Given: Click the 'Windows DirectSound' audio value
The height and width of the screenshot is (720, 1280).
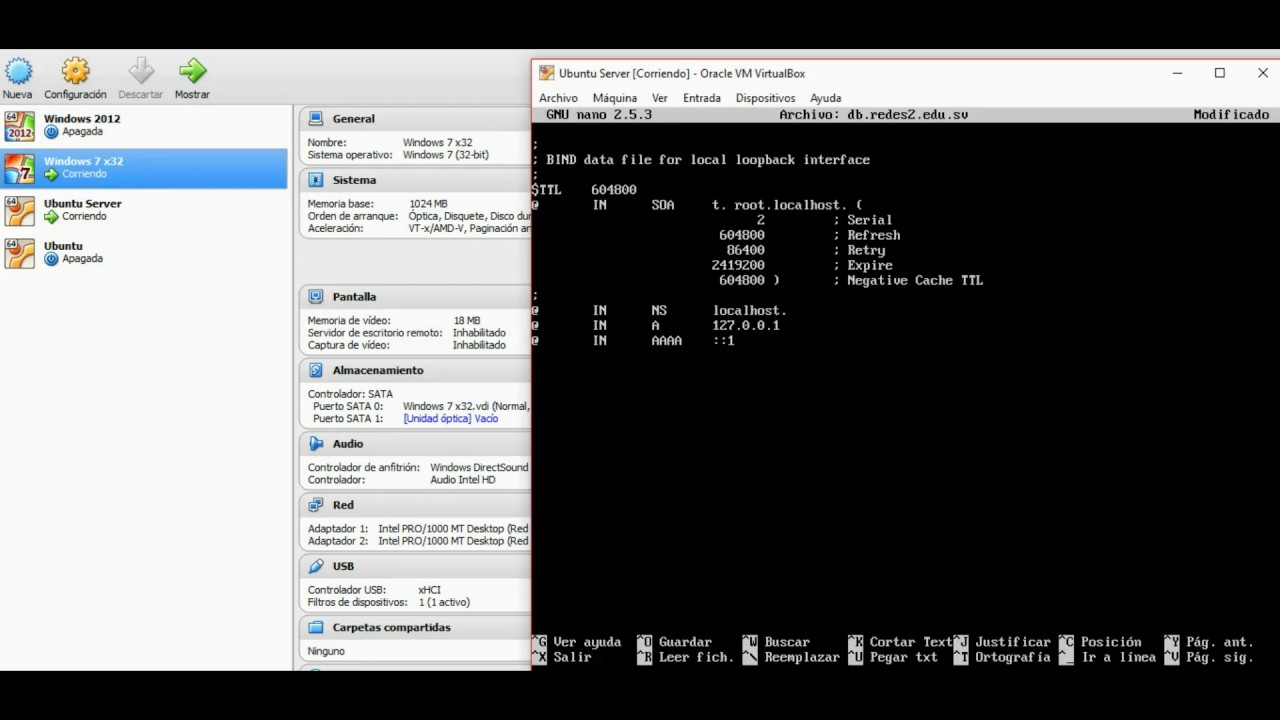Looking at the screenshot, I should [x=479, y=467].
